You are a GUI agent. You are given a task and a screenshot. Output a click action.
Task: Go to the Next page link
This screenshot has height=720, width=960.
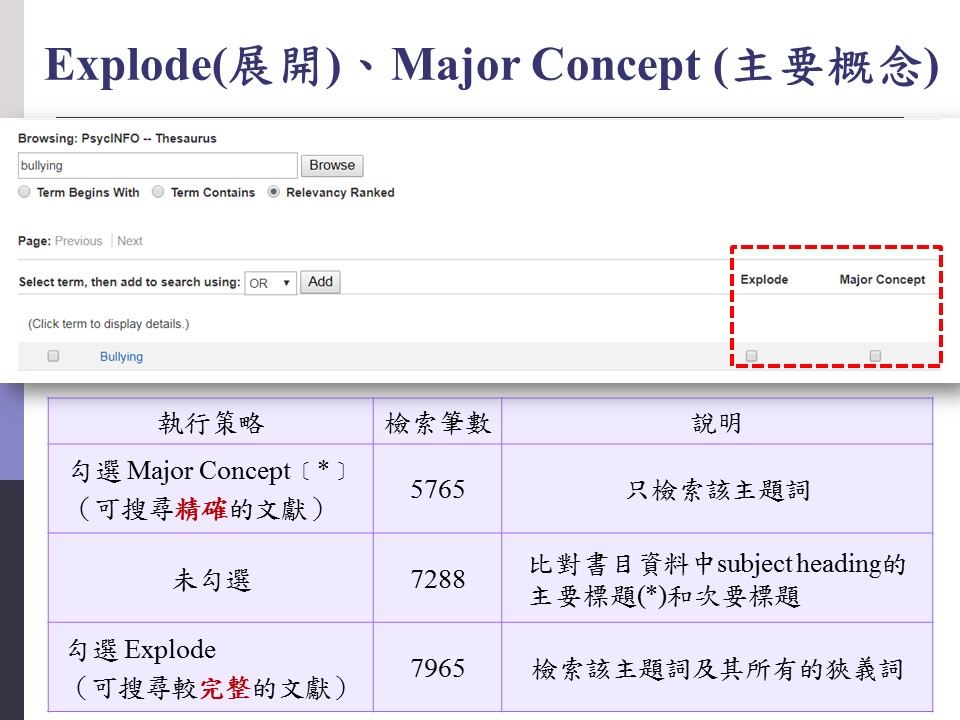[x=130, y=241]
